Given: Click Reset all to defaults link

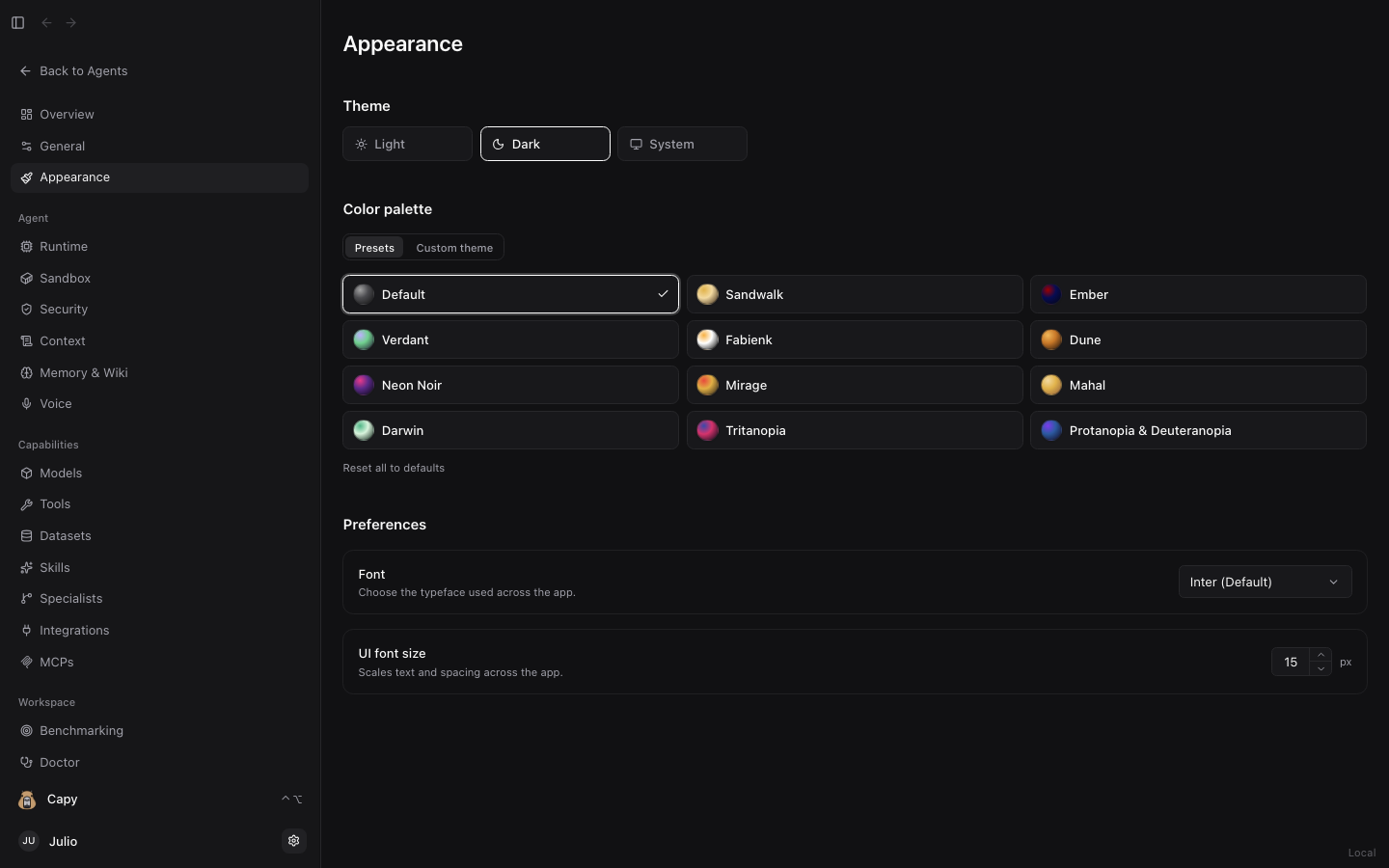Looking at the screenshot, I should coord(394,468).
